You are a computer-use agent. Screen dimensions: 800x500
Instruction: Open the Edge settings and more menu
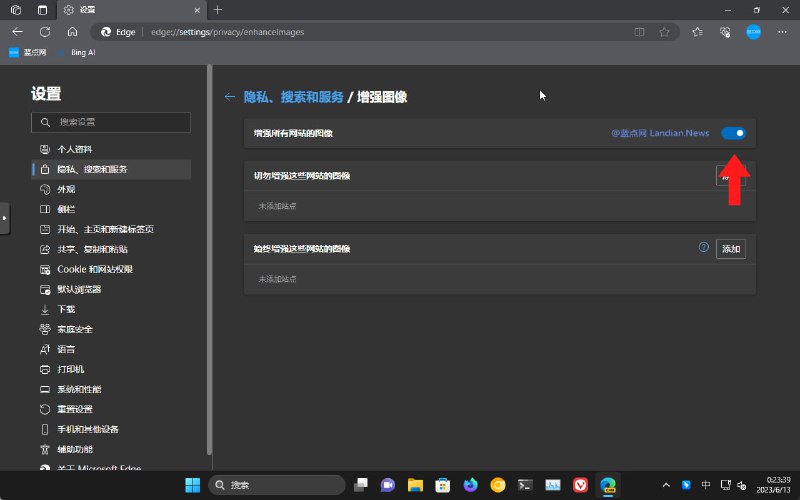(782, 32)
